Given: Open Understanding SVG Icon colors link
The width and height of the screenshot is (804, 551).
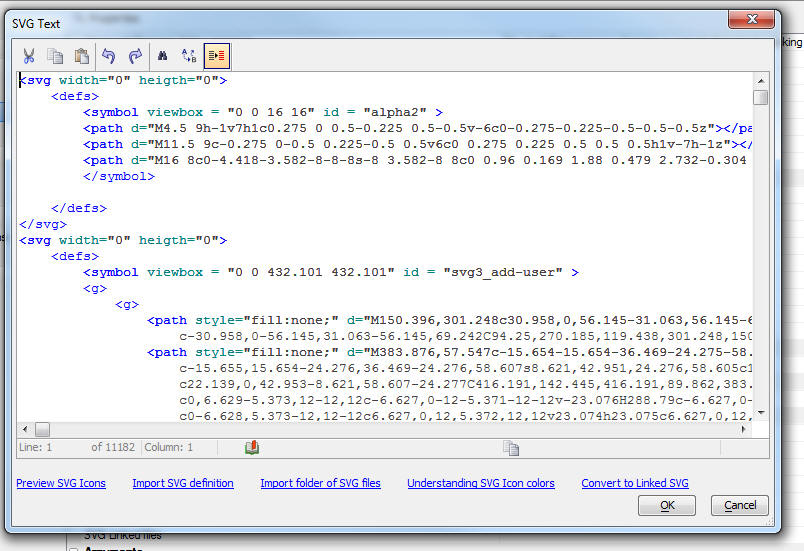Looking at the screenshot, I should [x=481, y=483].
